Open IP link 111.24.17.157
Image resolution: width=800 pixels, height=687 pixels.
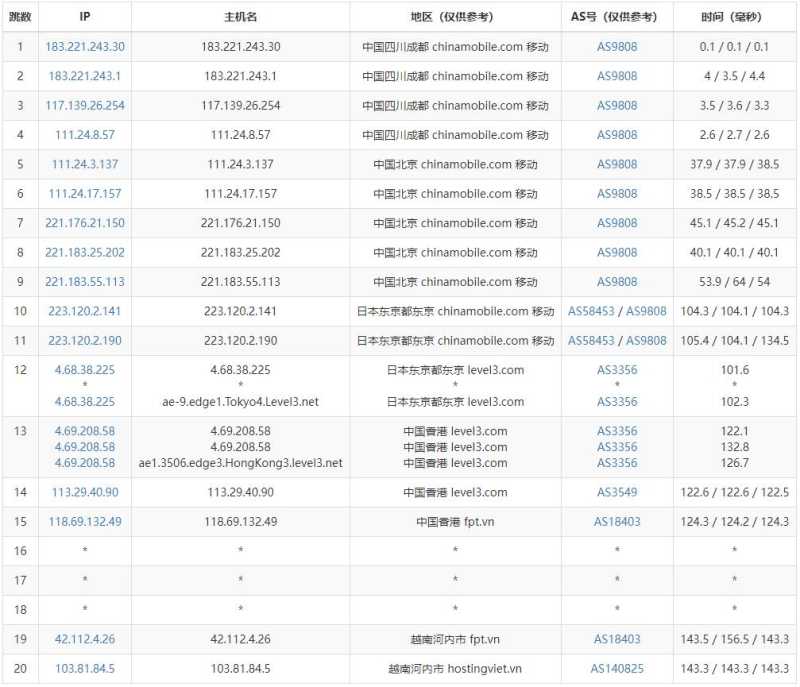[x=85, y=194]
